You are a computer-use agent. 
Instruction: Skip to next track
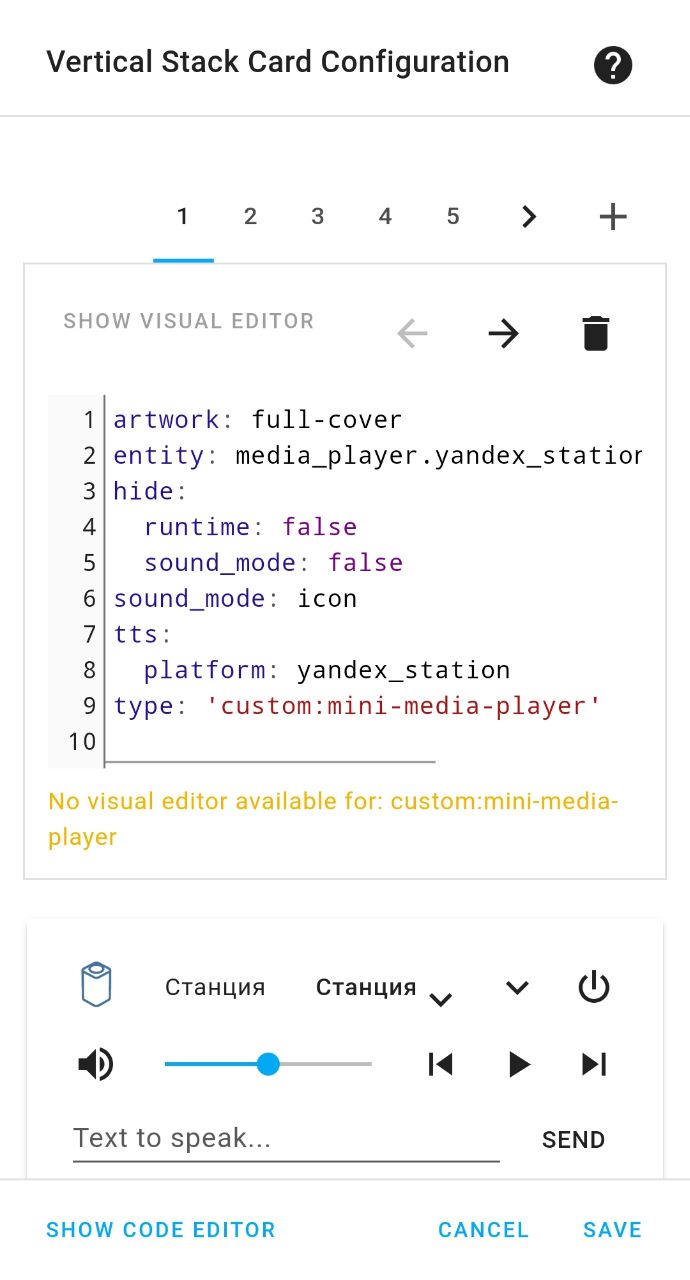tap(594, 1065)
